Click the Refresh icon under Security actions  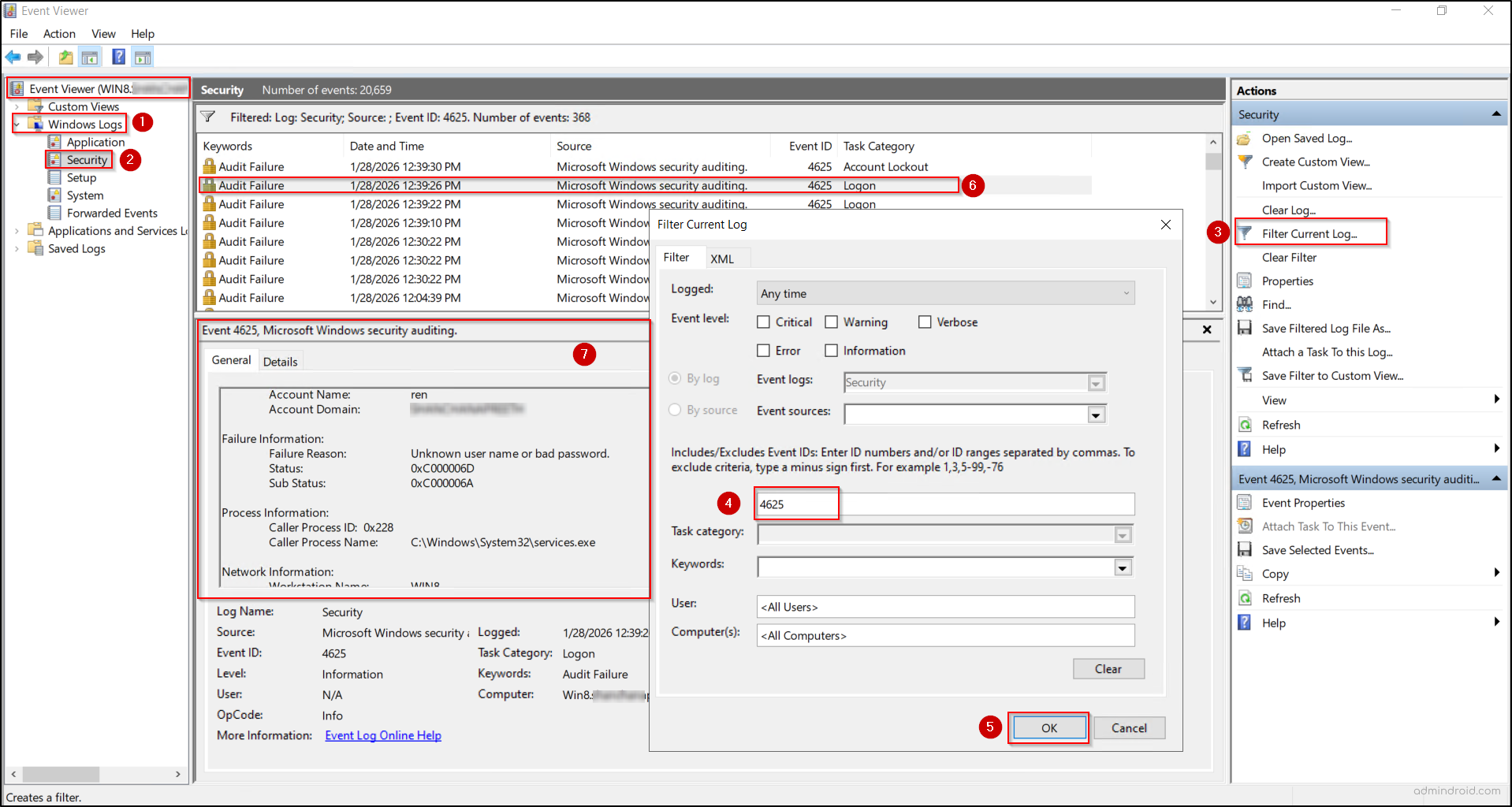1244,424
